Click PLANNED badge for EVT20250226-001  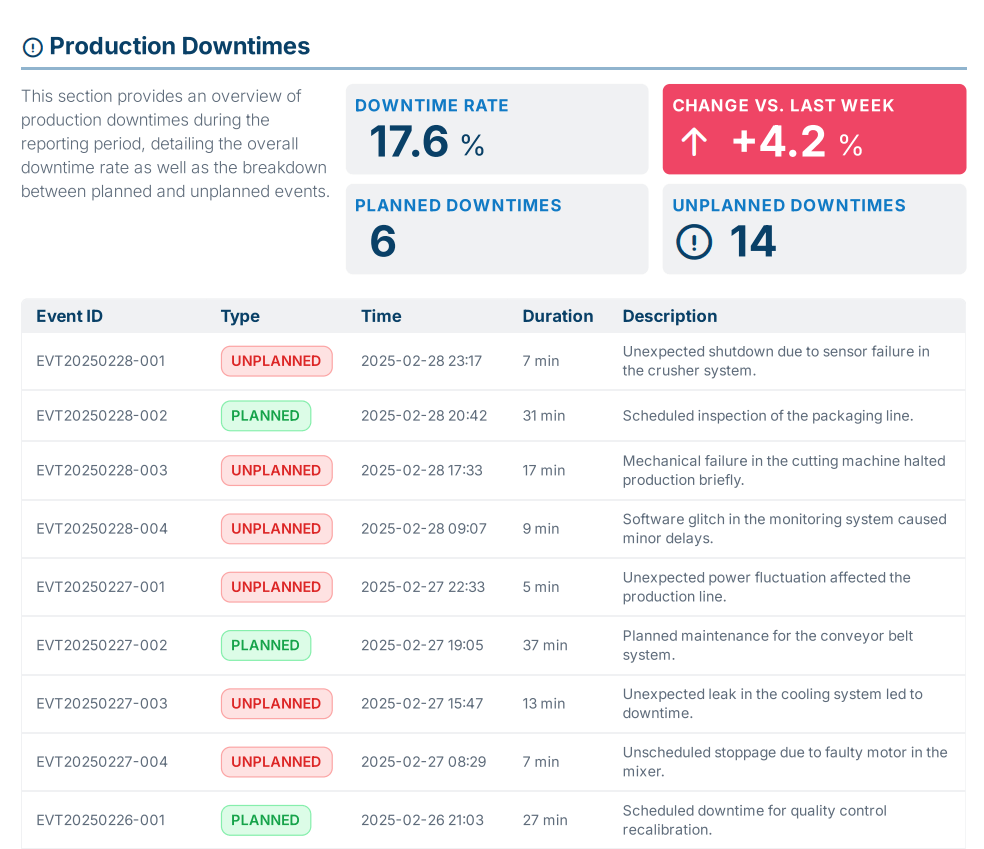265,820
